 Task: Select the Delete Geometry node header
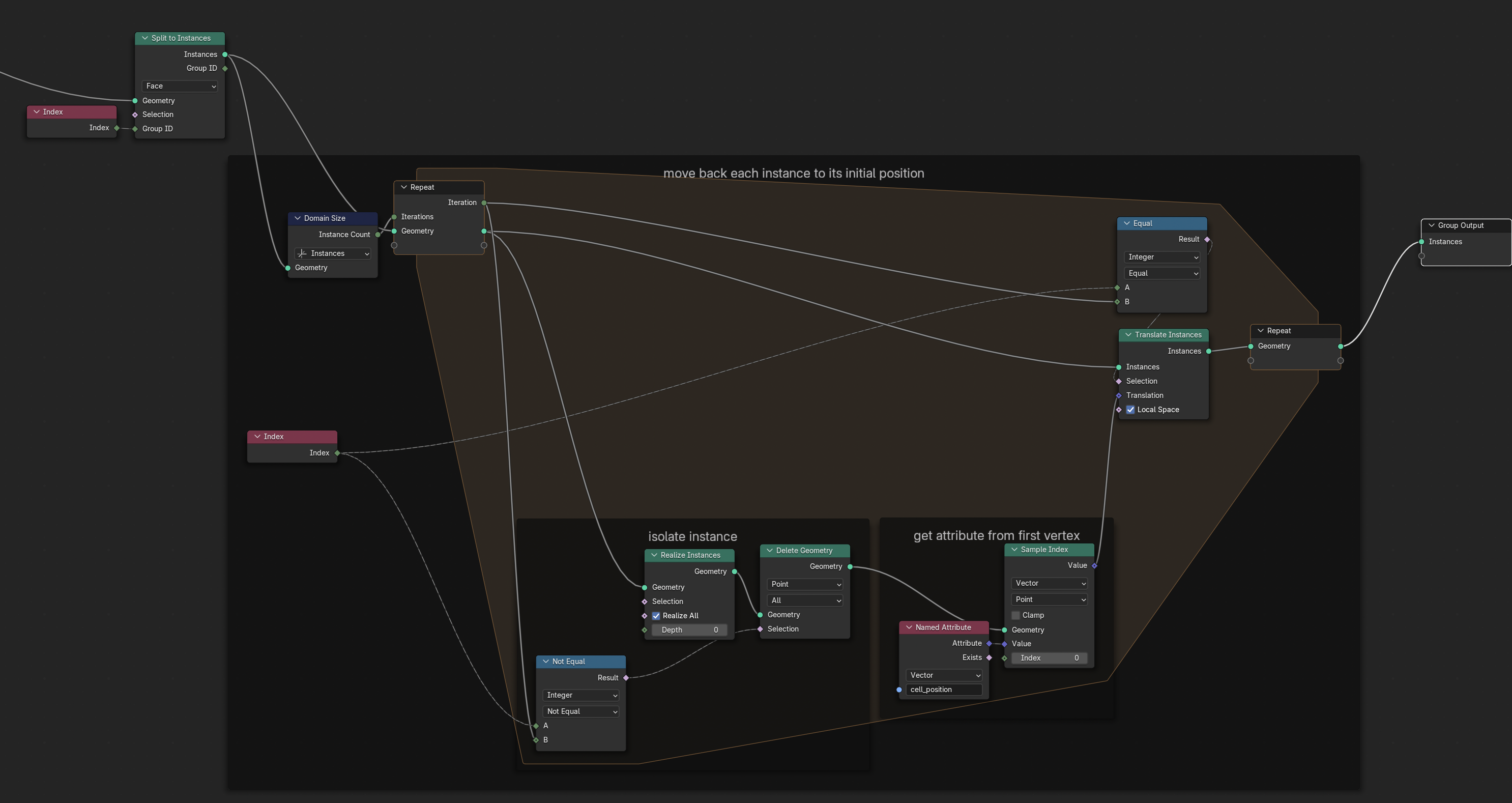[x=805, y=551]
